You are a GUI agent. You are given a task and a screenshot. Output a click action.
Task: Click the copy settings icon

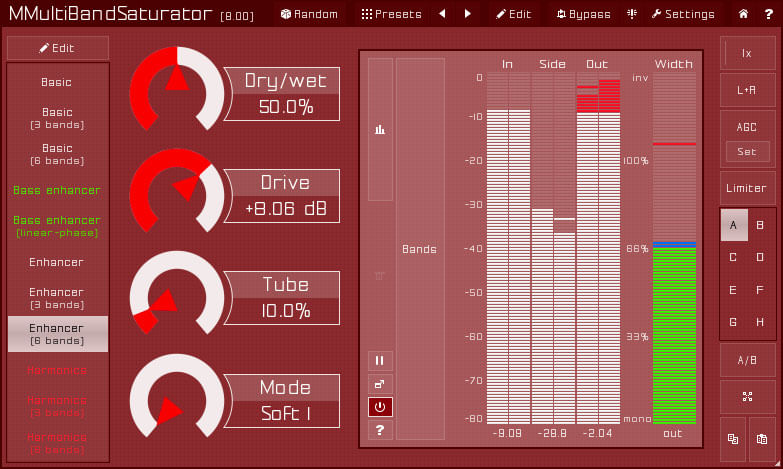click(733, 439)
